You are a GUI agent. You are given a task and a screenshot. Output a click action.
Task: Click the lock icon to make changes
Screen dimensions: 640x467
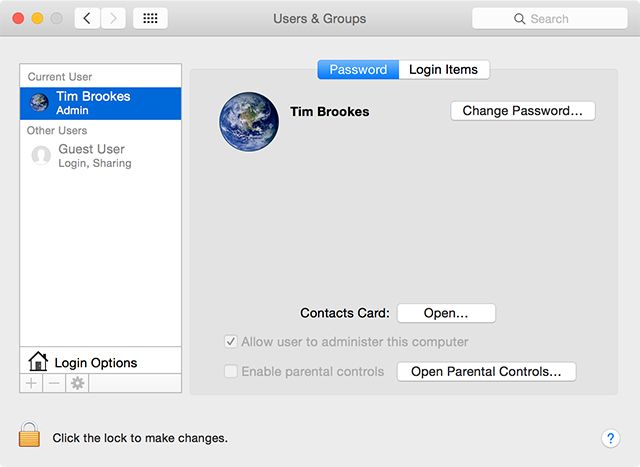coord(29,435)
